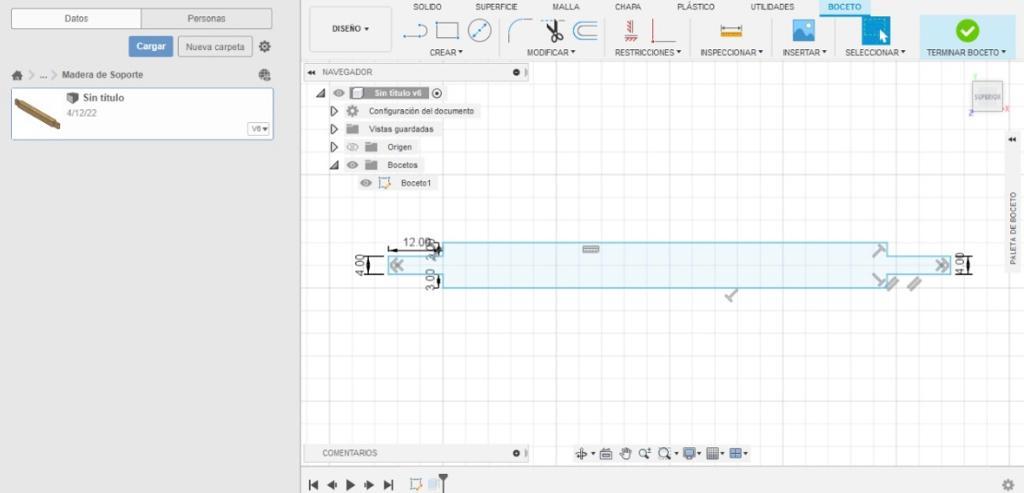Open the INSERTAR dropdown menu
This screenshot has width=1024, height=493.
805,52
